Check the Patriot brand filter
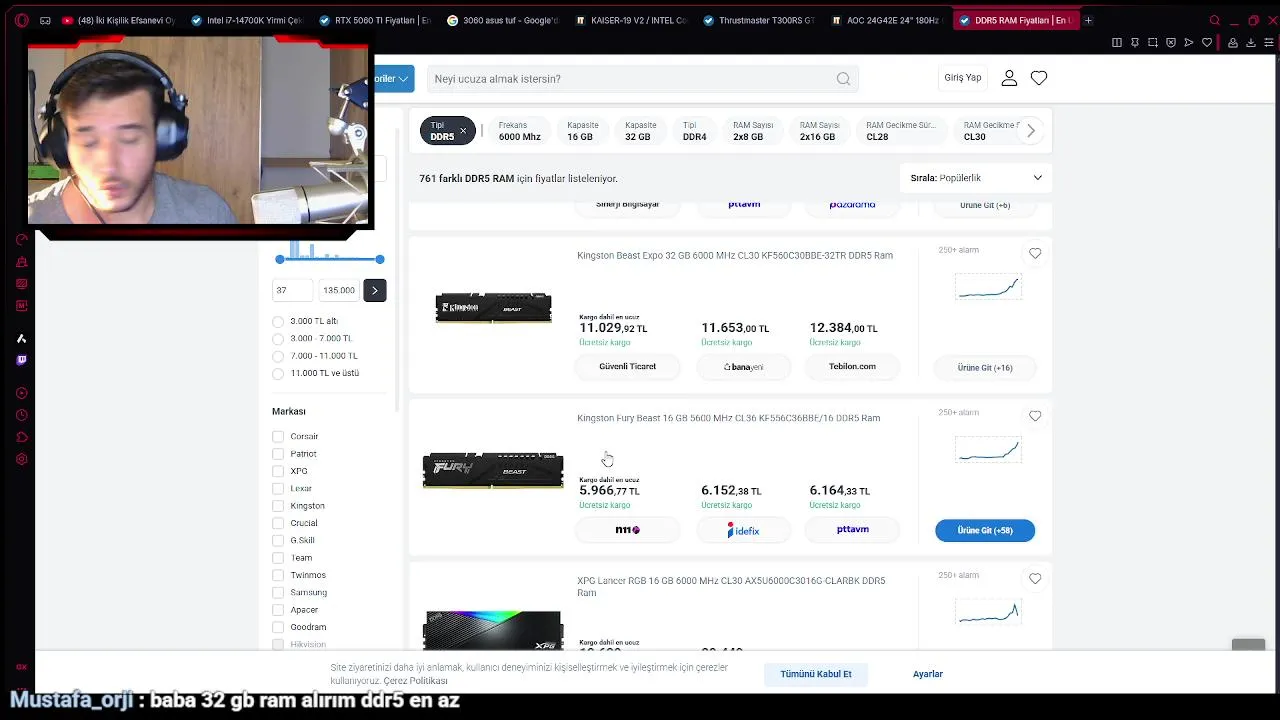1280x720 pixels. pos(278,454)
